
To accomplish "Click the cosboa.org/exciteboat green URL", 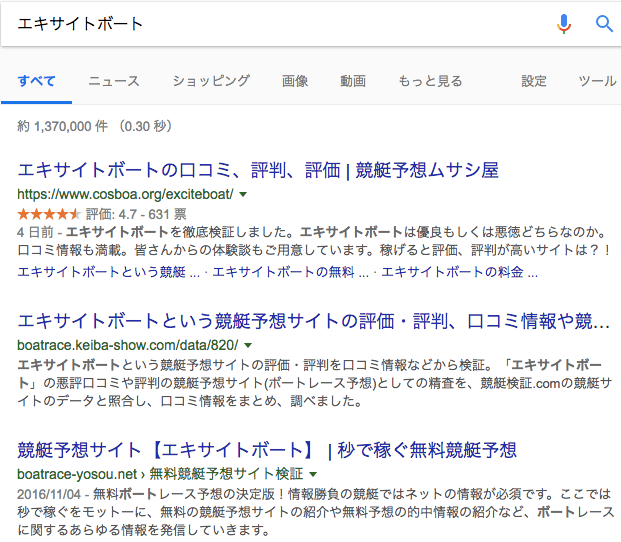I will pyautogui.click(x=125, y=194).
